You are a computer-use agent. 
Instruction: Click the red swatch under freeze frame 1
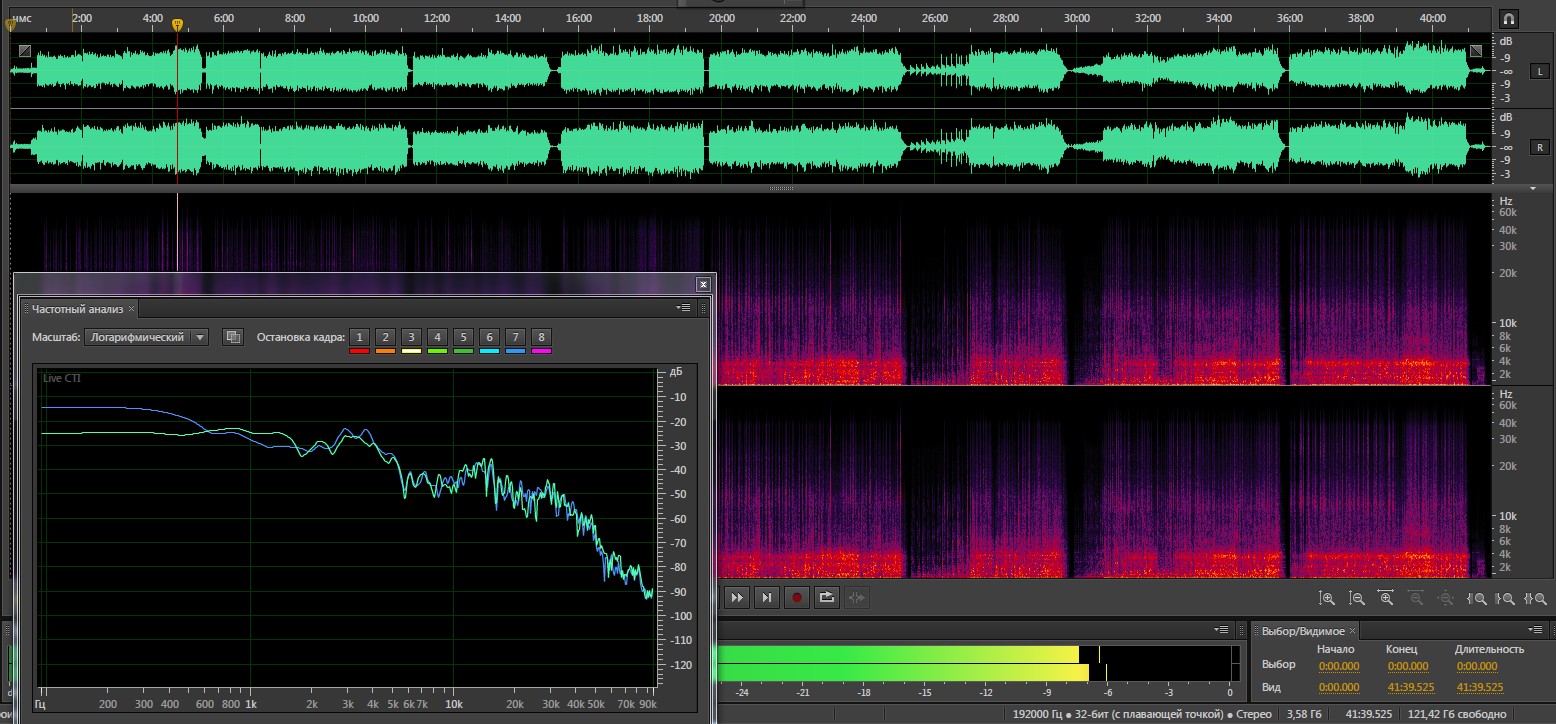pos(360,350)
